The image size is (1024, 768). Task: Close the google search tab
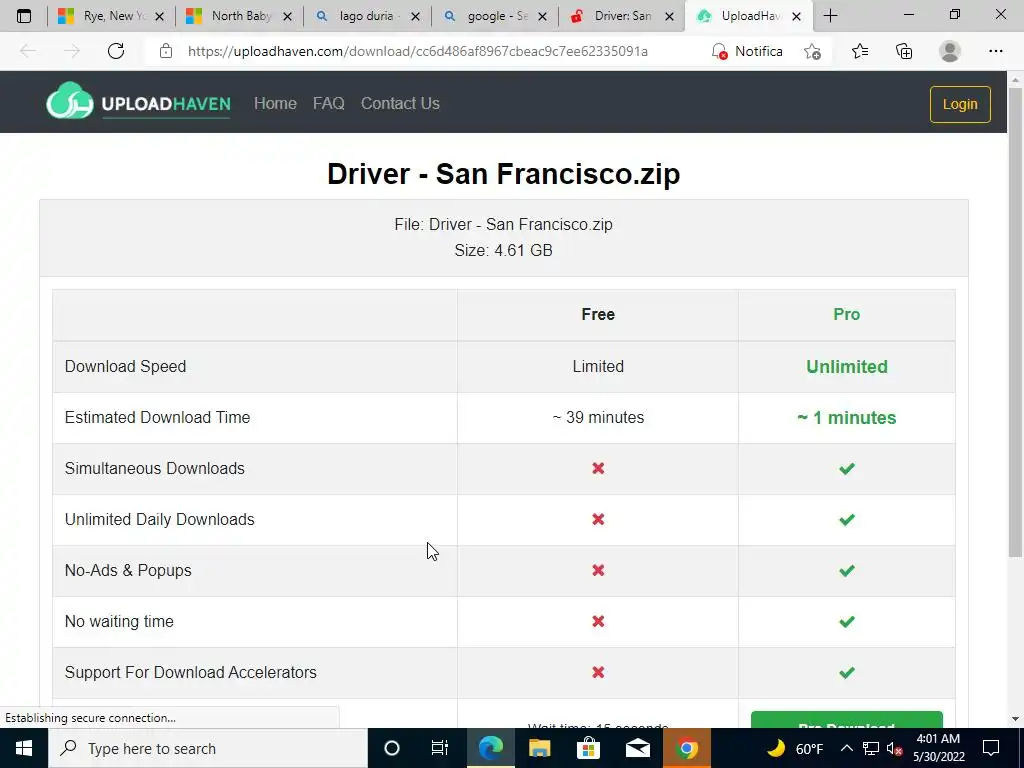click(x=543, y=16)
